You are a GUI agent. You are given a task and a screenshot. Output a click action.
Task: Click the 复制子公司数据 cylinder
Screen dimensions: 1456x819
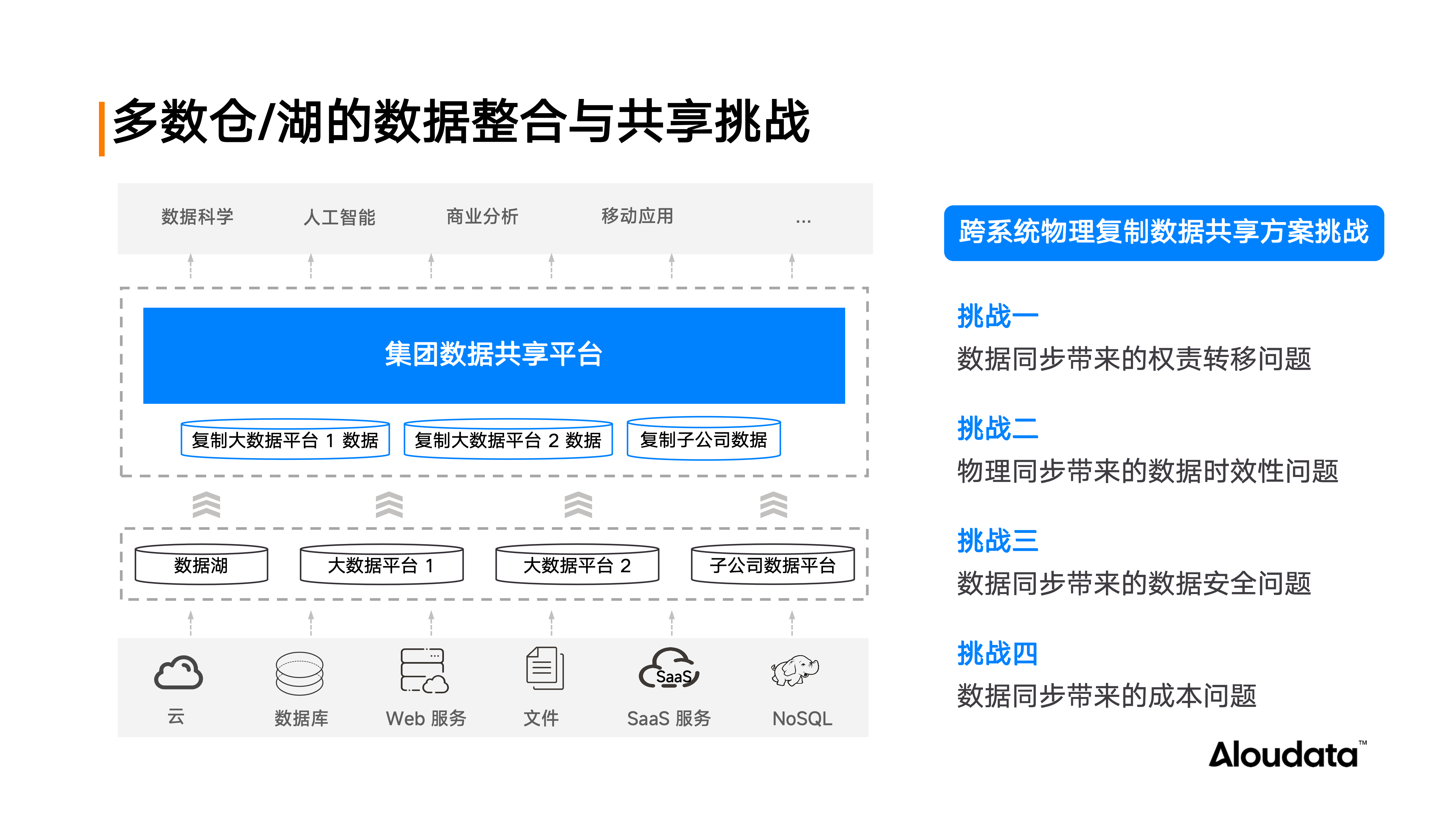pyautogui.click(x=703, y=439)
